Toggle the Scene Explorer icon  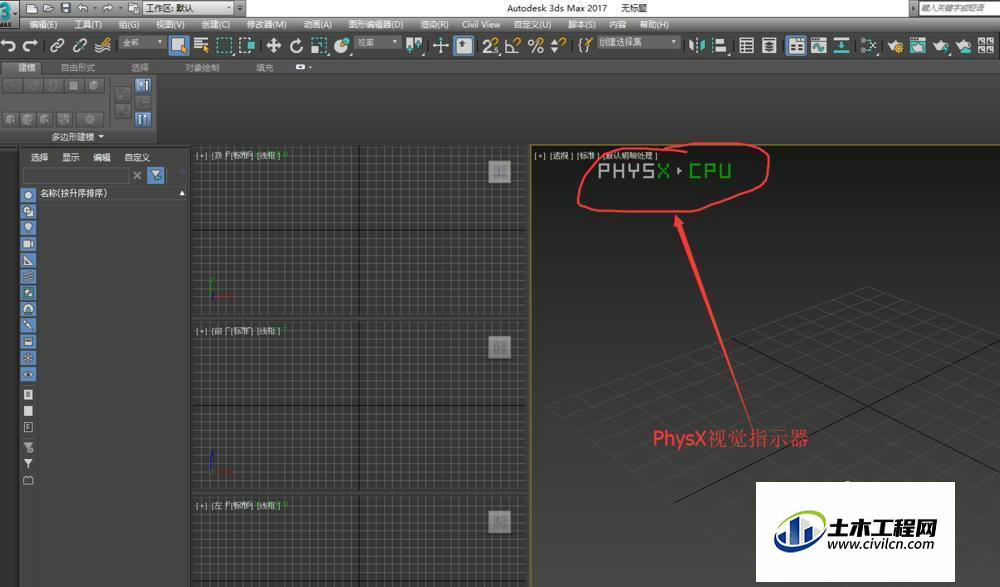(x=746, y=45)
